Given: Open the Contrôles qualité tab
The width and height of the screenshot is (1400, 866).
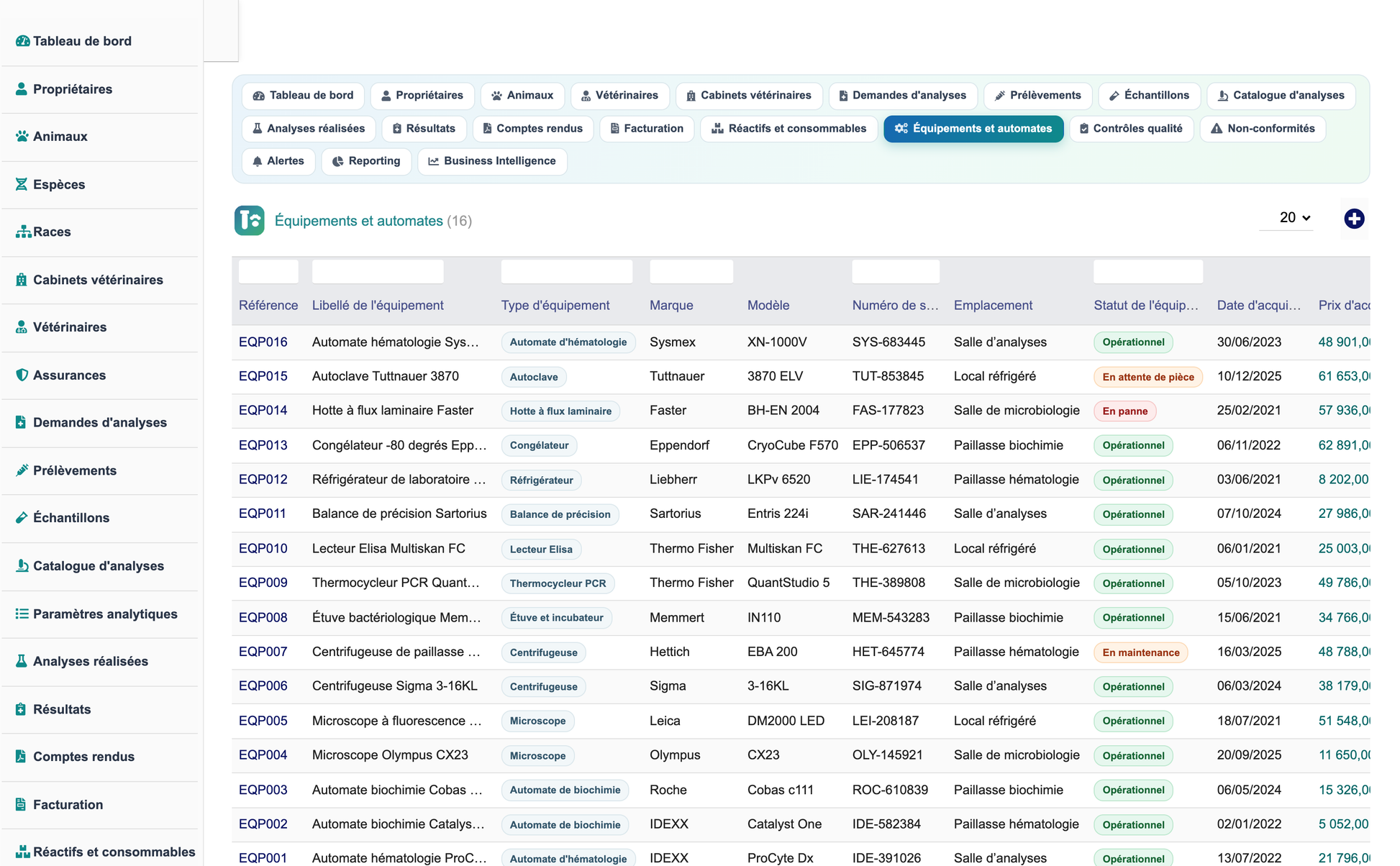Looking at the screenshot, I should (x=1131, y=129).
